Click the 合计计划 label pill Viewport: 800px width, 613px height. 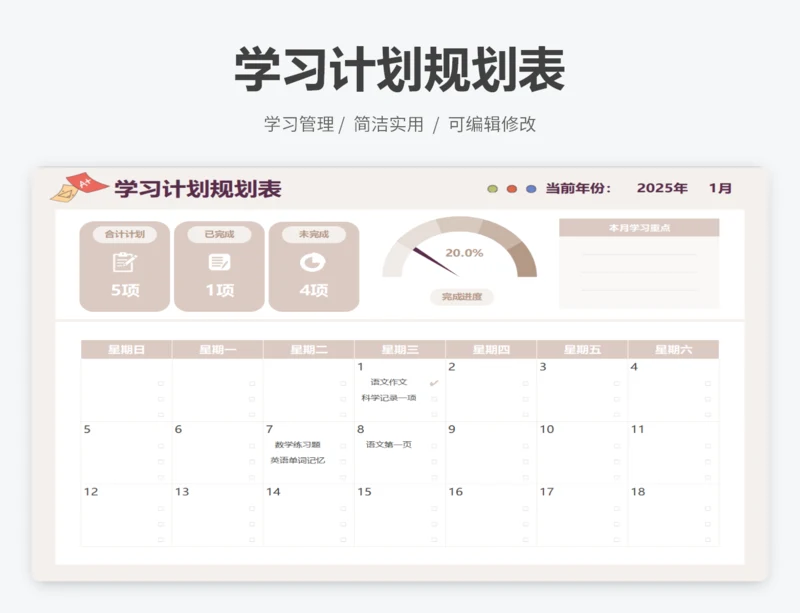pyautogui.click(x=124, y=234)
